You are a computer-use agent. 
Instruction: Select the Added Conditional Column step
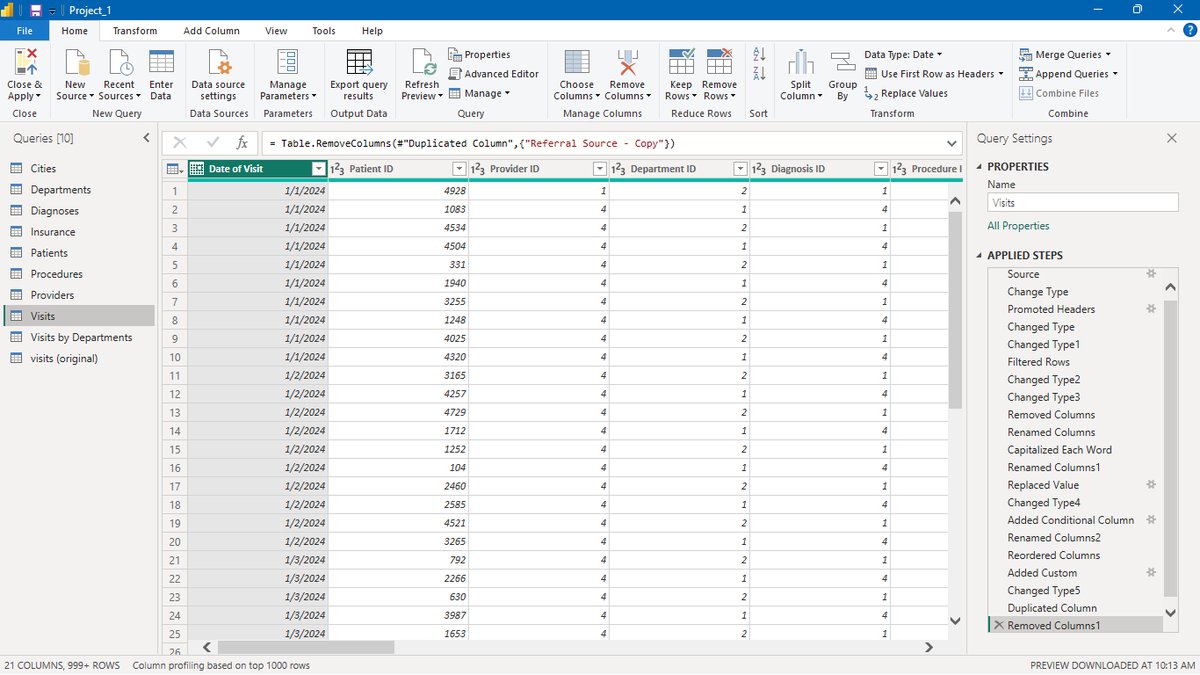1070,520
